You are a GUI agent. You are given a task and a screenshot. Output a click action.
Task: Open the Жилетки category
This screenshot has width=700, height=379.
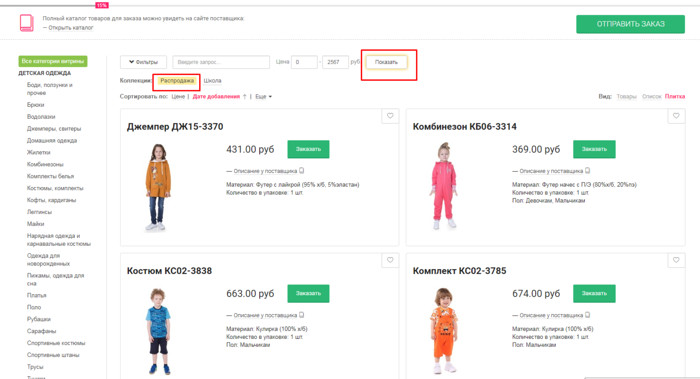tap(38, 153)
